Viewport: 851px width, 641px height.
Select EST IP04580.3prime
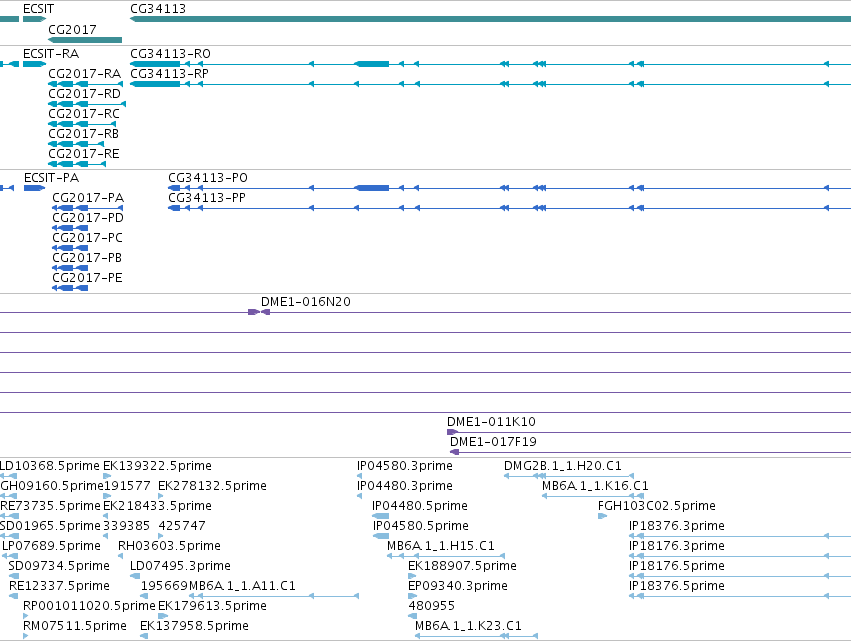tap(405, 466)
